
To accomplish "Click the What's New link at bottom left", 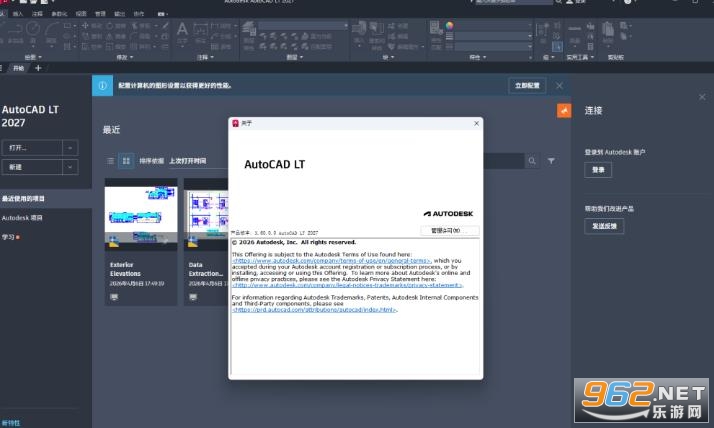I will coord(10,423).
